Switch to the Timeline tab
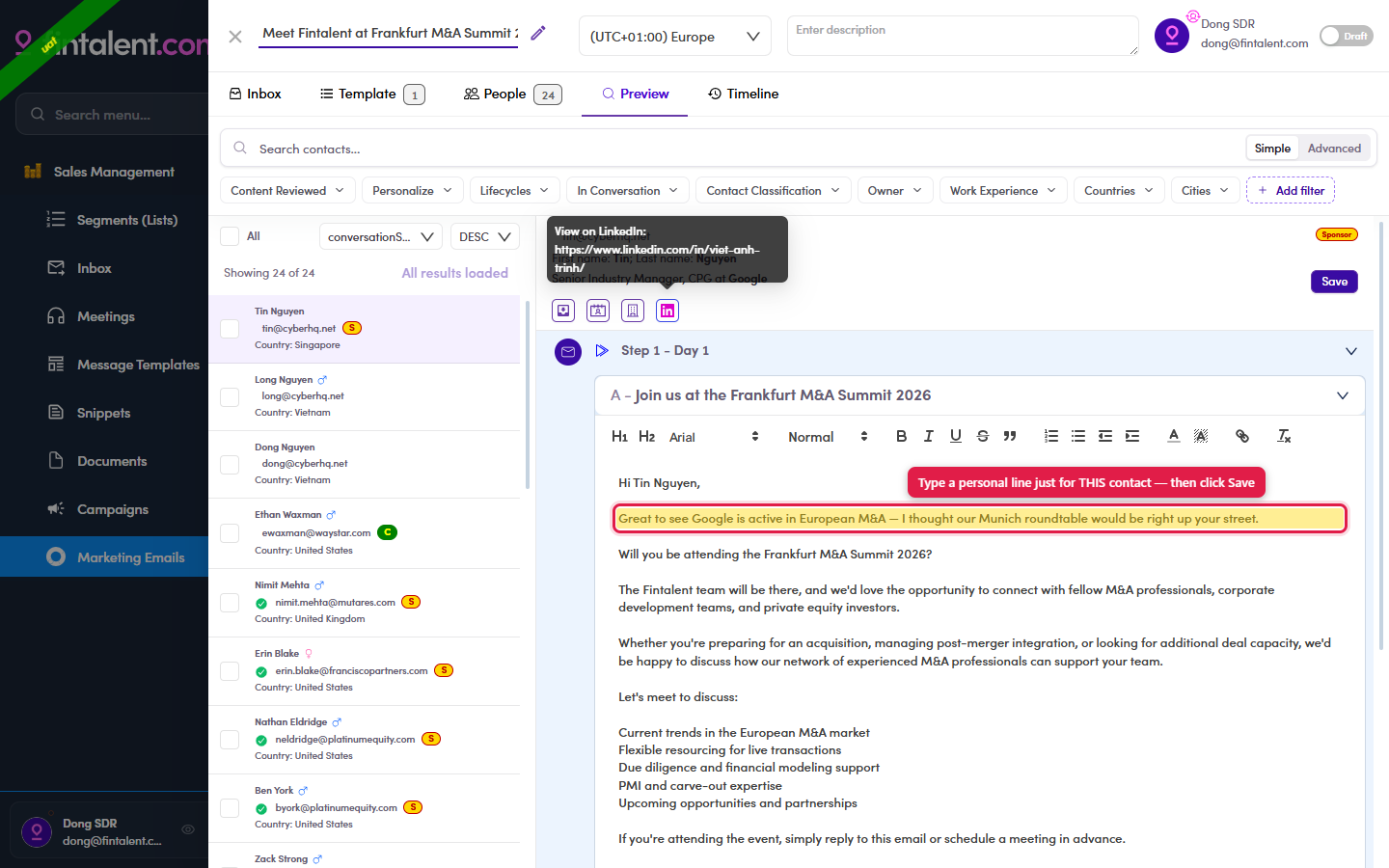The image size is (1389, 868). tap(744, 94)
